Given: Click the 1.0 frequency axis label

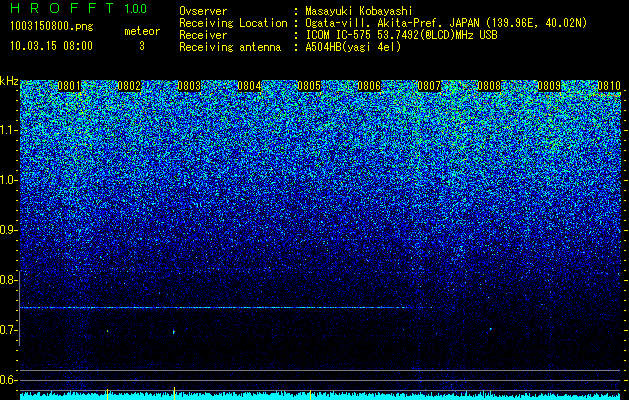Looking at the screenshot, I should coord(7,180).
